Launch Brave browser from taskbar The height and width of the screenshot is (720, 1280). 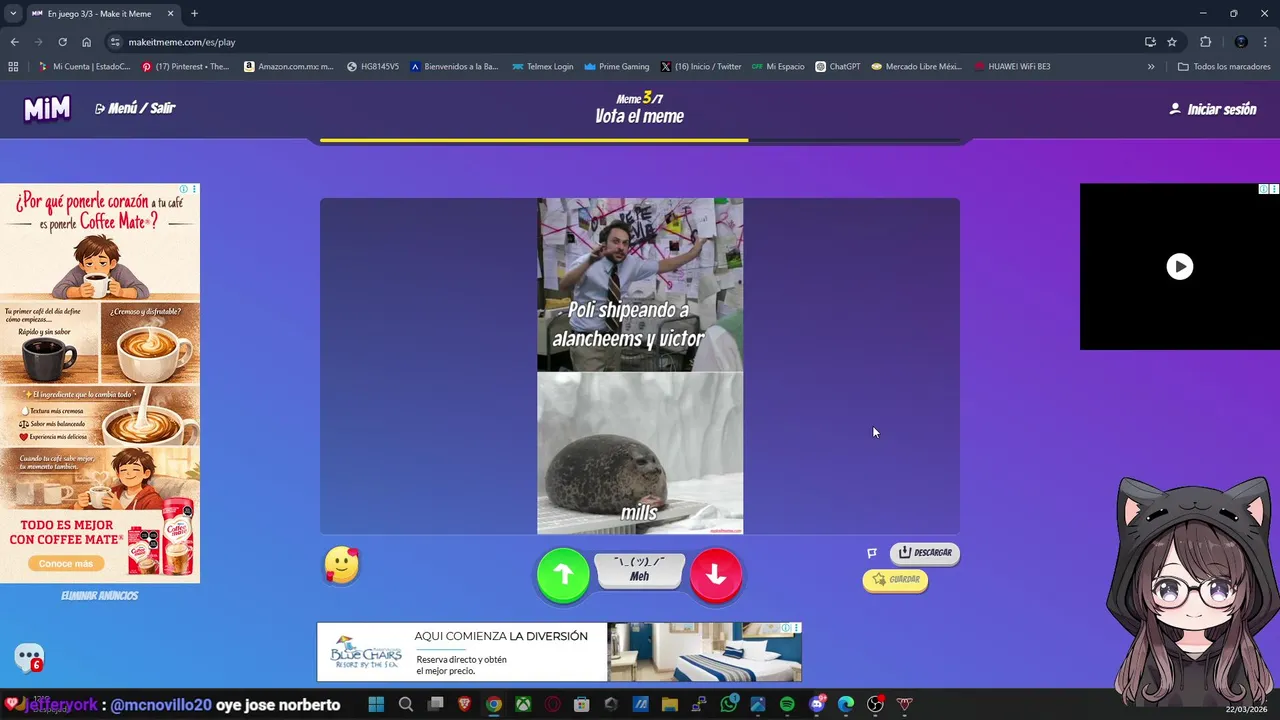pos(465,705)
